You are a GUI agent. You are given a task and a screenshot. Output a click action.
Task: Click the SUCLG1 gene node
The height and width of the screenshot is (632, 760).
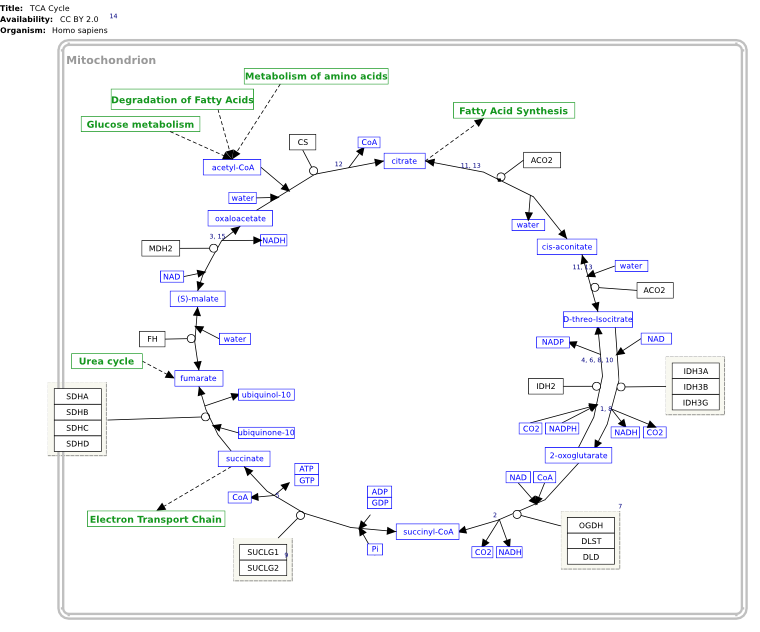pos(263,552)
